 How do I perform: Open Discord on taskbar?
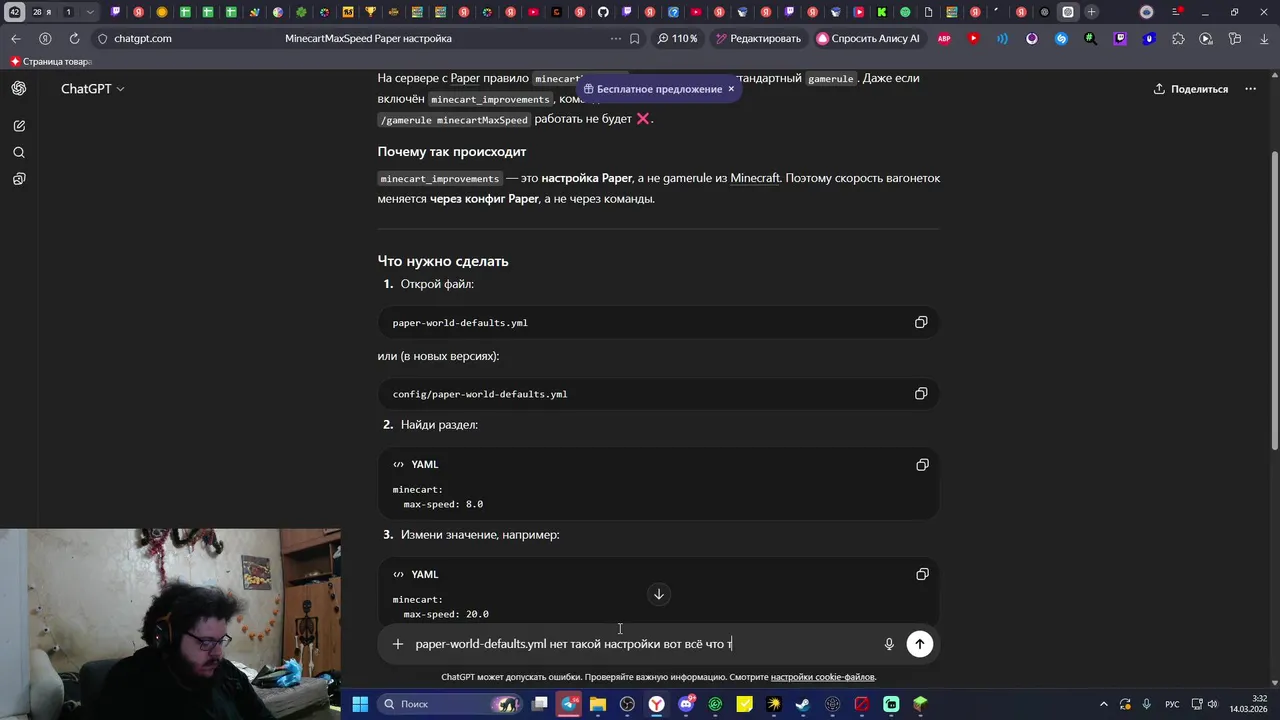pos(686,704)
